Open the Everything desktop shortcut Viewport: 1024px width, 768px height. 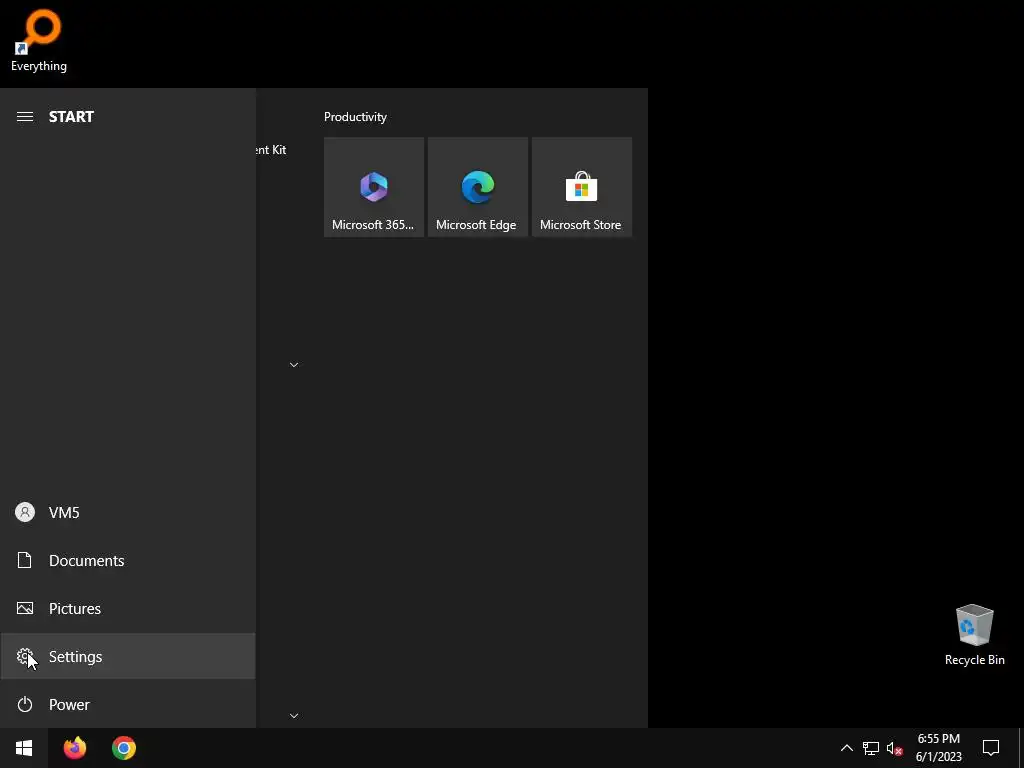click(39, 40)
